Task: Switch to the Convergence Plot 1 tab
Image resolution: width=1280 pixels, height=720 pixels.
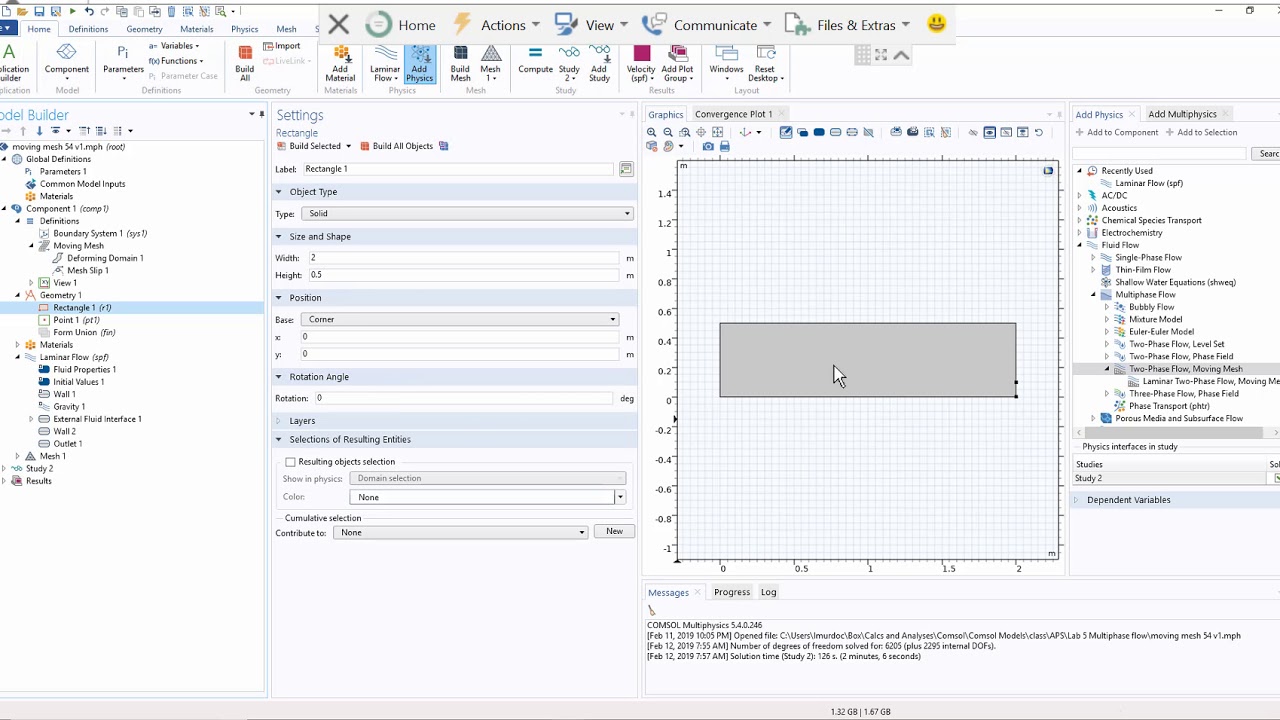Action: coord(733,114)
